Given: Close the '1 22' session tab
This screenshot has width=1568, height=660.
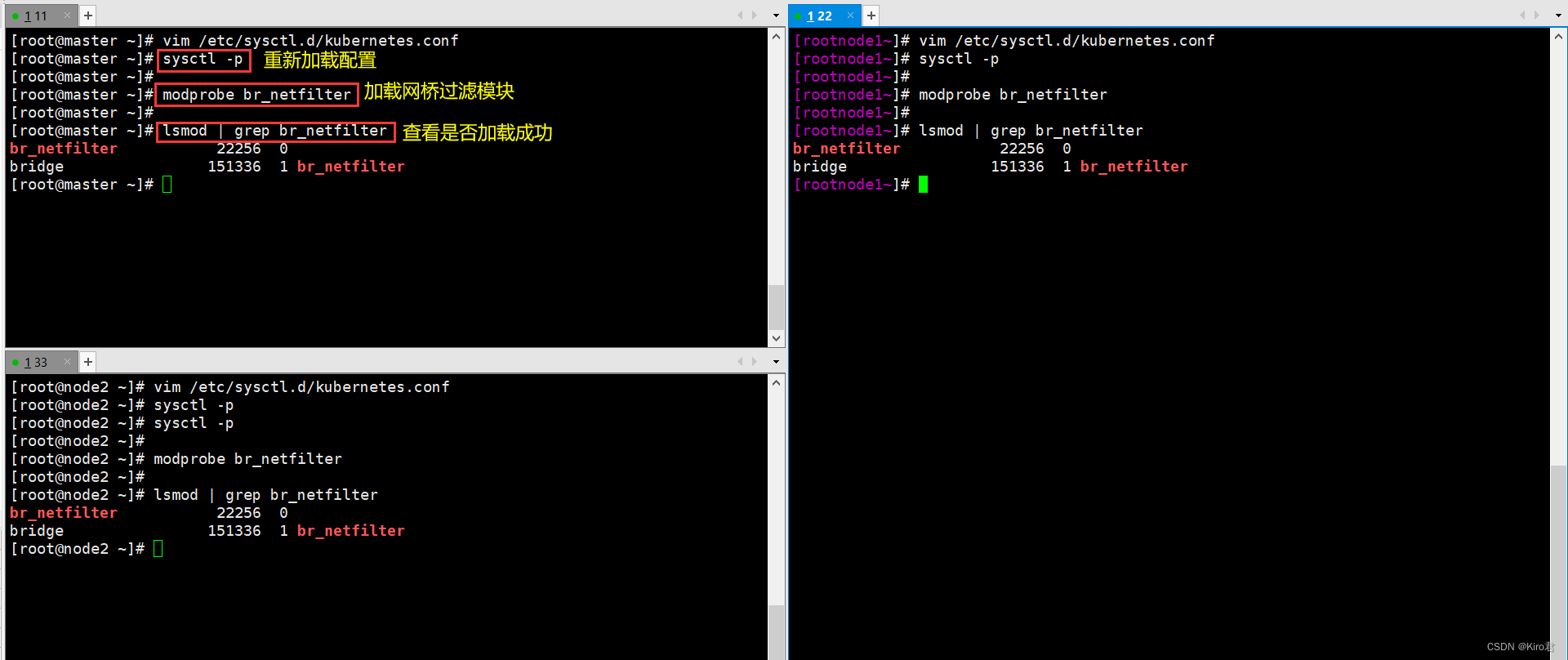Looking at the screenshot, I should pyautogui.click(x=851, y=16).
